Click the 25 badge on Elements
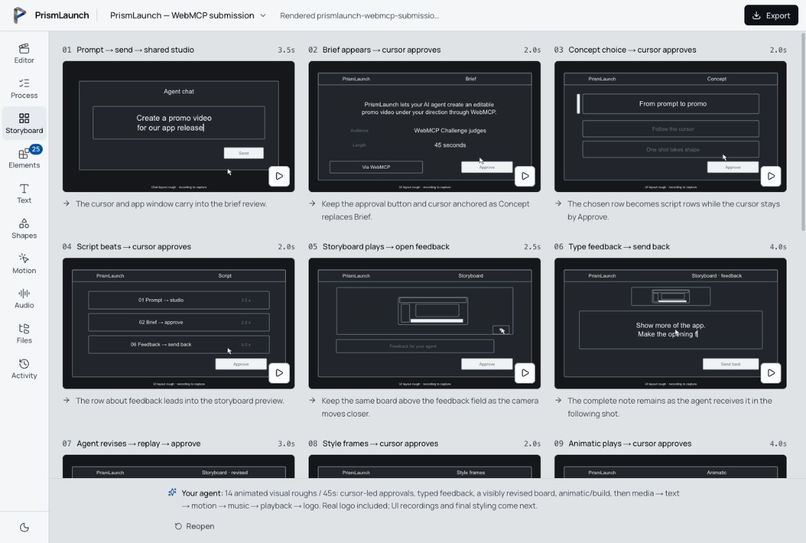806x543 pixels. tap(35, 149)
